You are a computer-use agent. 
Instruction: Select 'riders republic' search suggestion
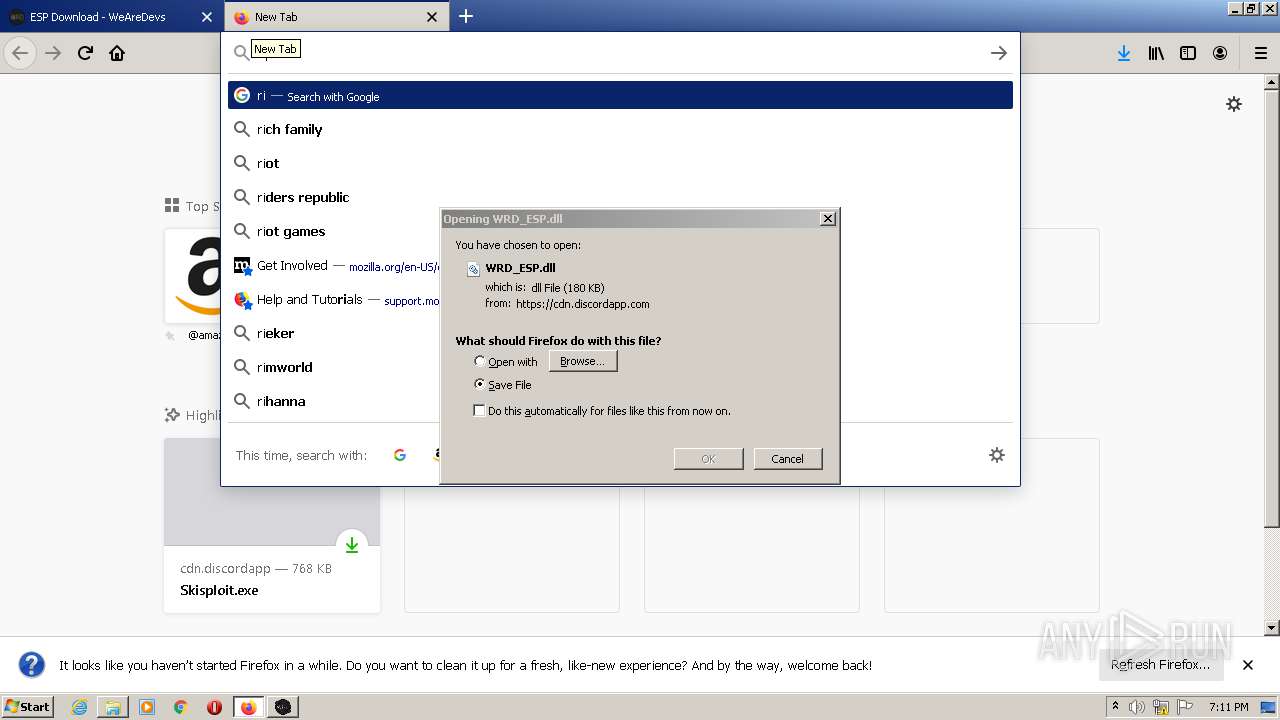(620, 197)
